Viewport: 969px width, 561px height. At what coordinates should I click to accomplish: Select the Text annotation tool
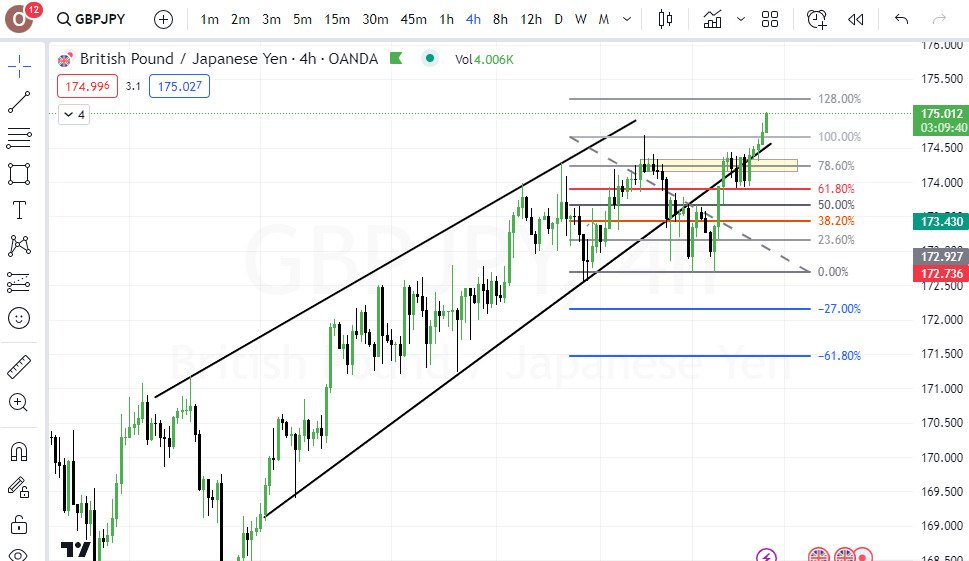click(x=19, y=210)
